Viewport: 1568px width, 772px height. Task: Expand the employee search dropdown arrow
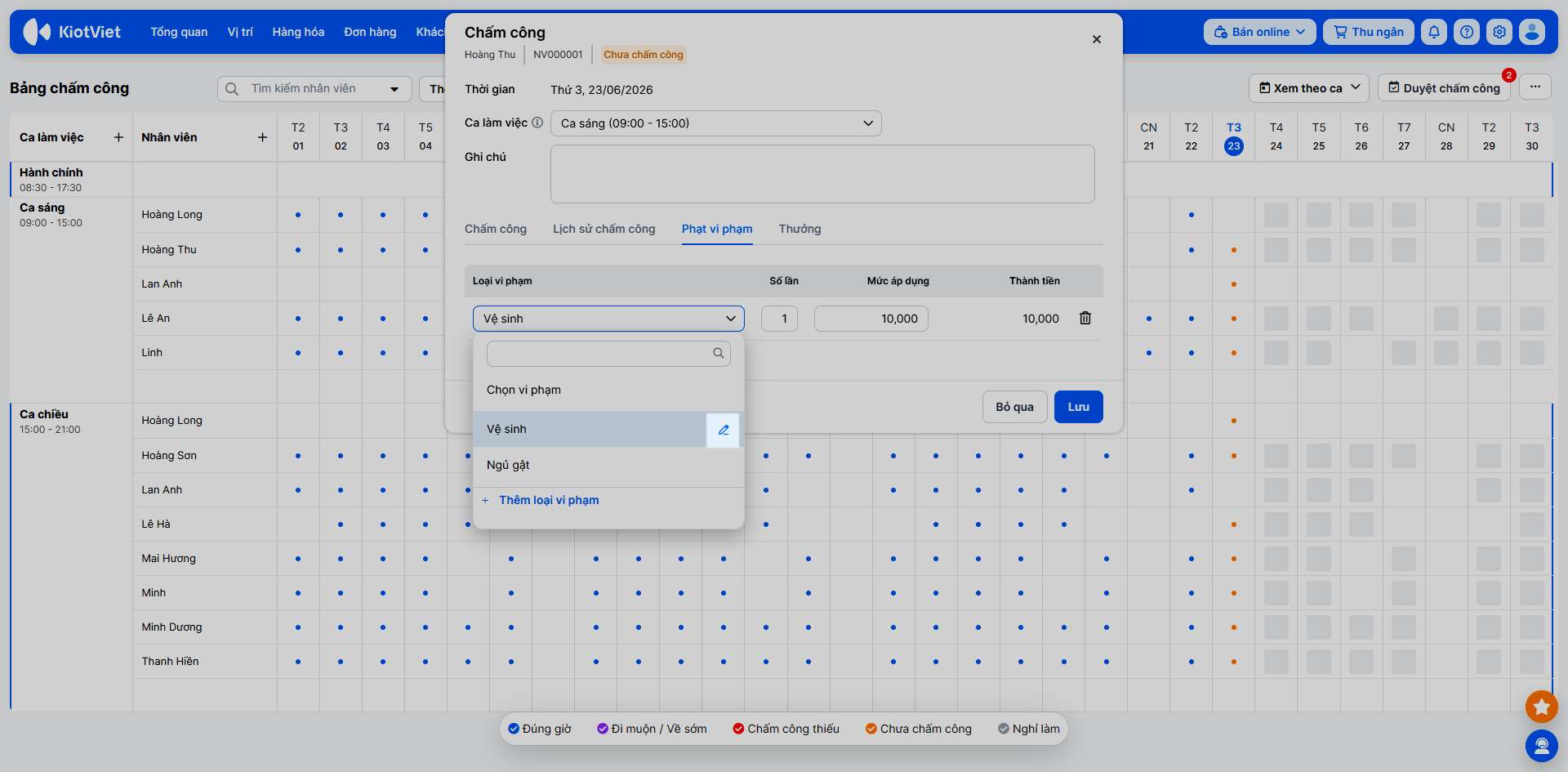394,88
